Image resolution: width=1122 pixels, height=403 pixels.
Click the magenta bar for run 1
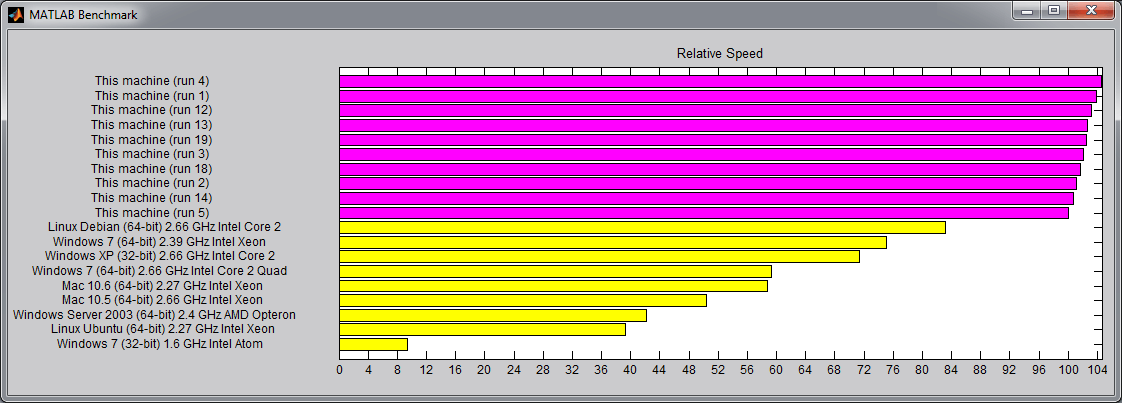click(718, 96)
